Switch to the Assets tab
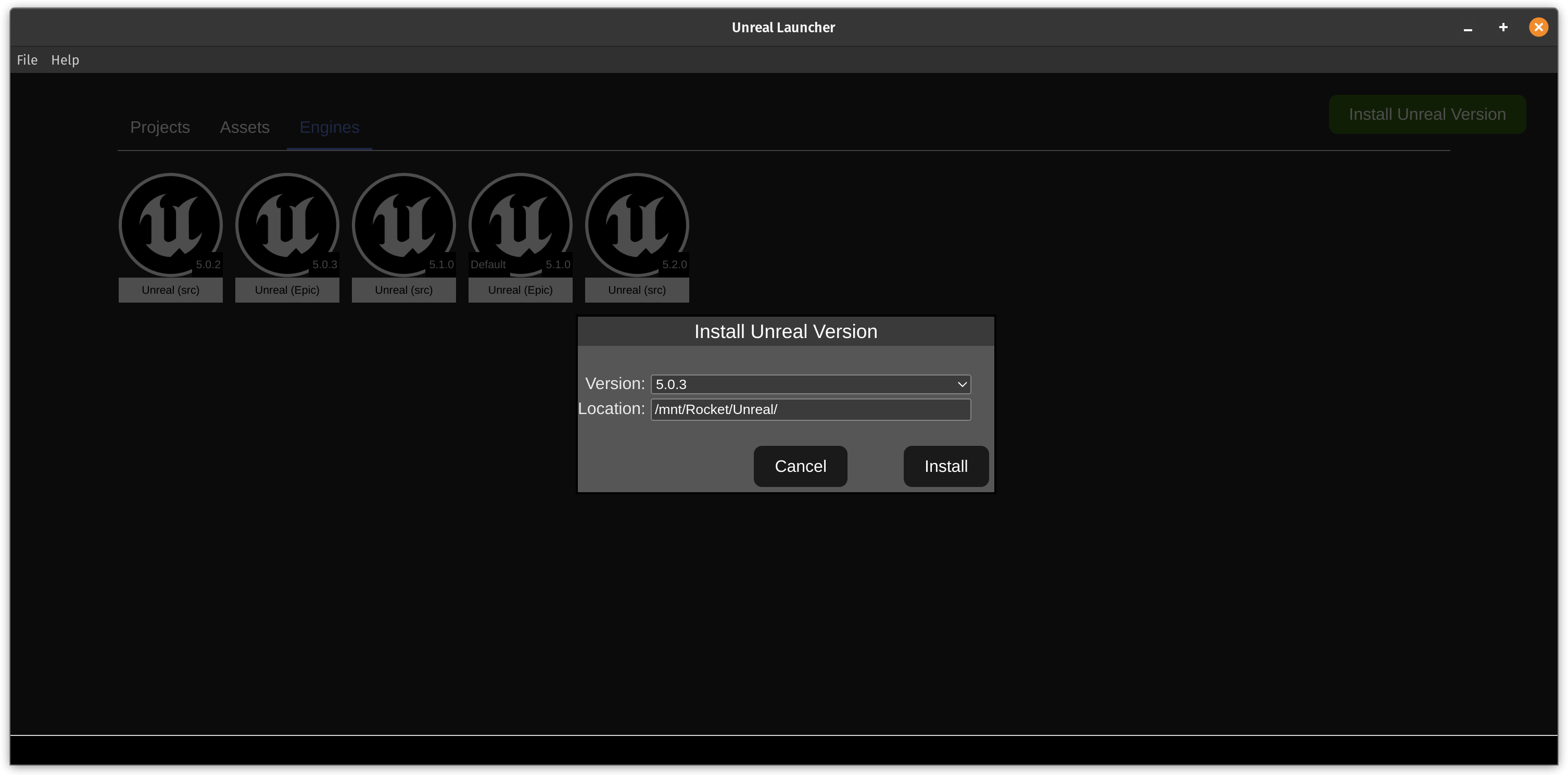Viewport: 1568px width, 775px height. (x=245, y=127)
